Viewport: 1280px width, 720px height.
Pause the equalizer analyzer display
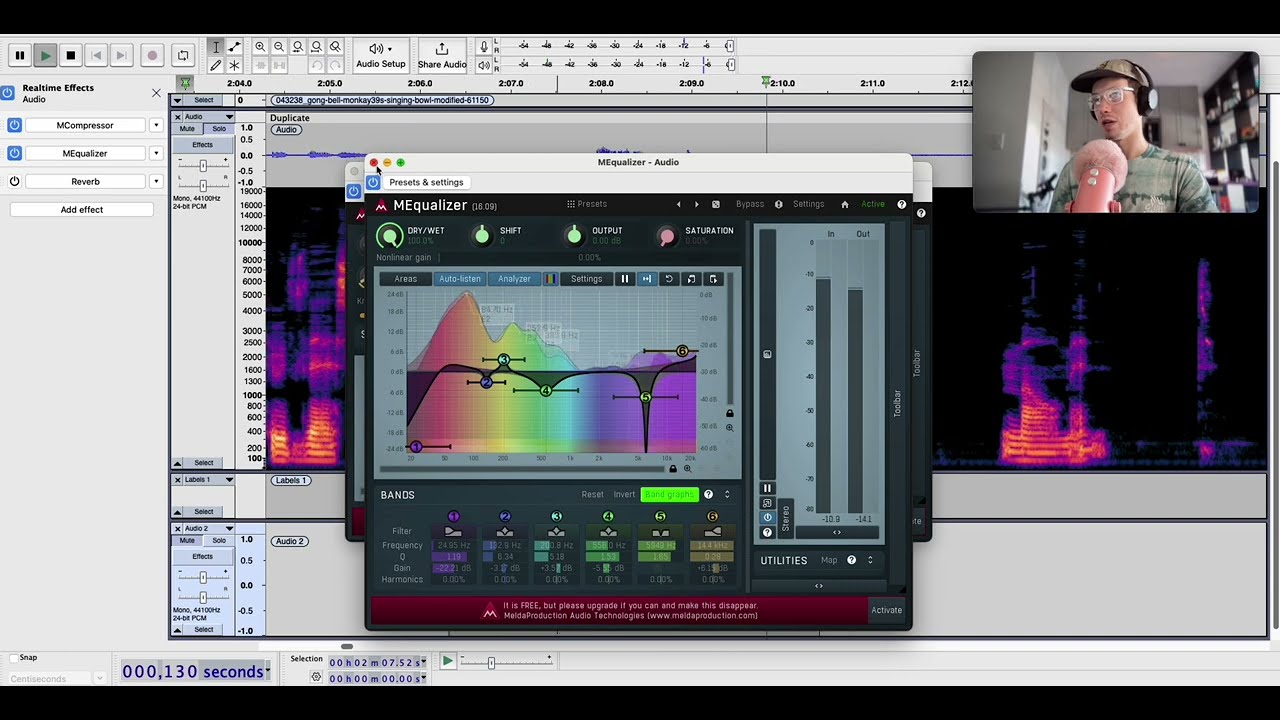pos(625,279)
